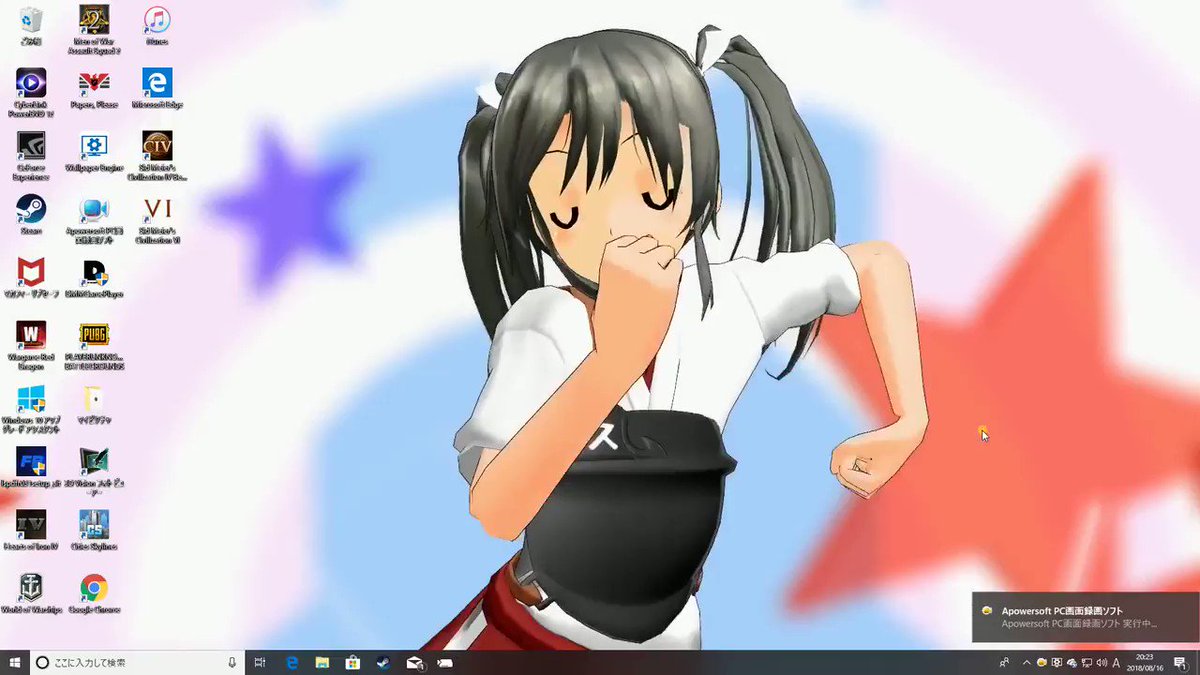Click the Apowersoft recording notification popup

click(x=1085, y=617)
